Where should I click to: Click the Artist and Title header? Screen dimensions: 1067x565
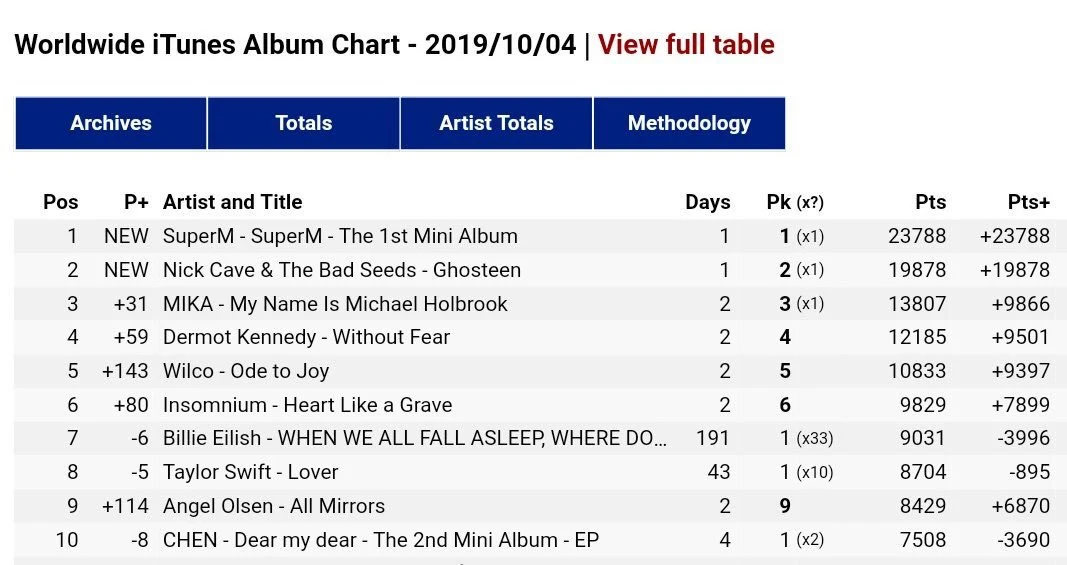(x=232, y=202)
